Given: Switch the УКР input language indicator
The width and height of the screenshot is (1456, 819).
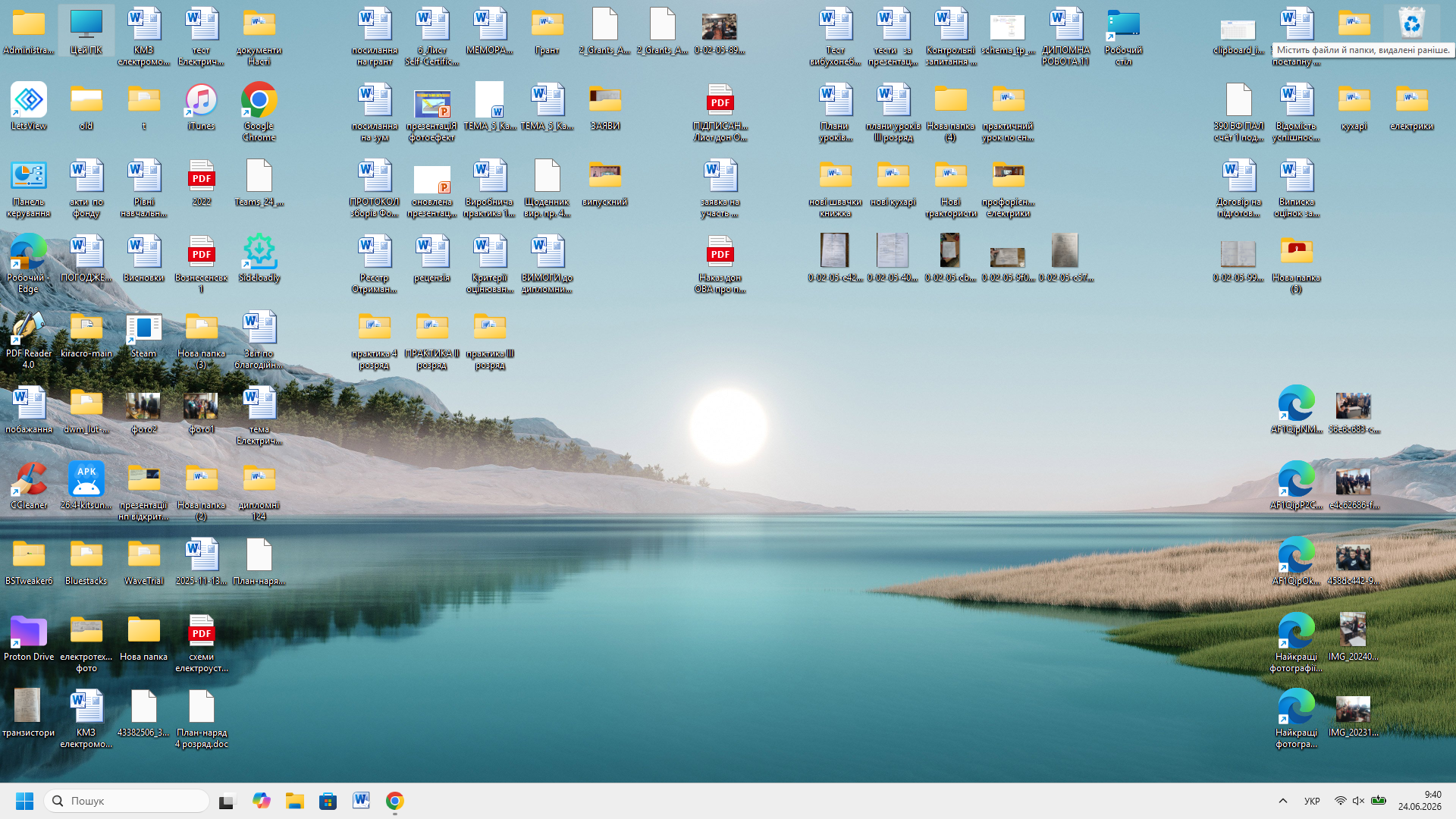Looking at the screenshot, I should pyautogui.click(x=1312, y=801).
